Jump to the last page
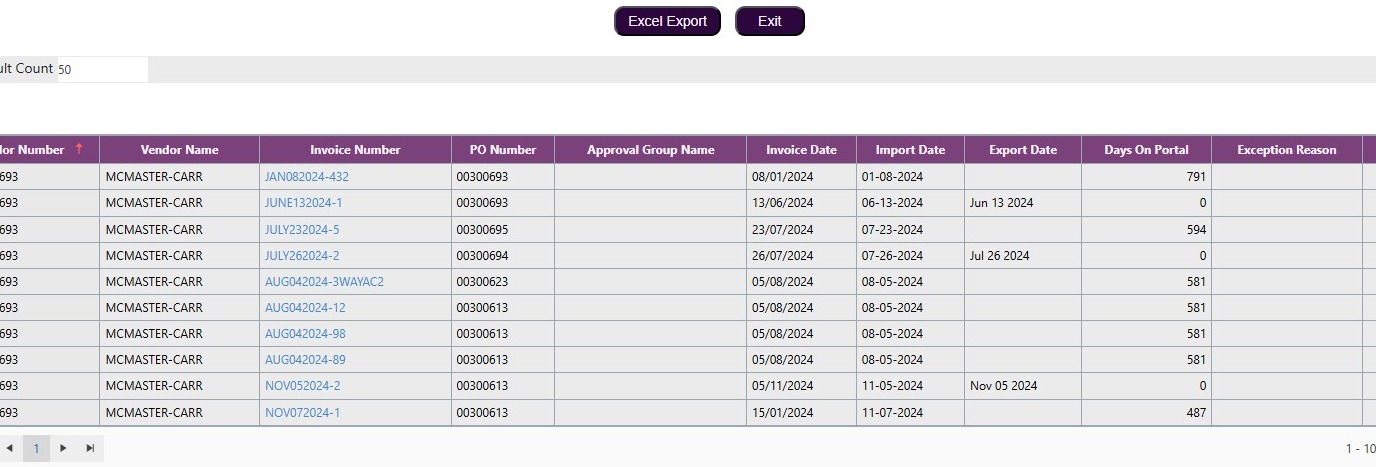Screen dimensions: 1376x467 point(90,448)
